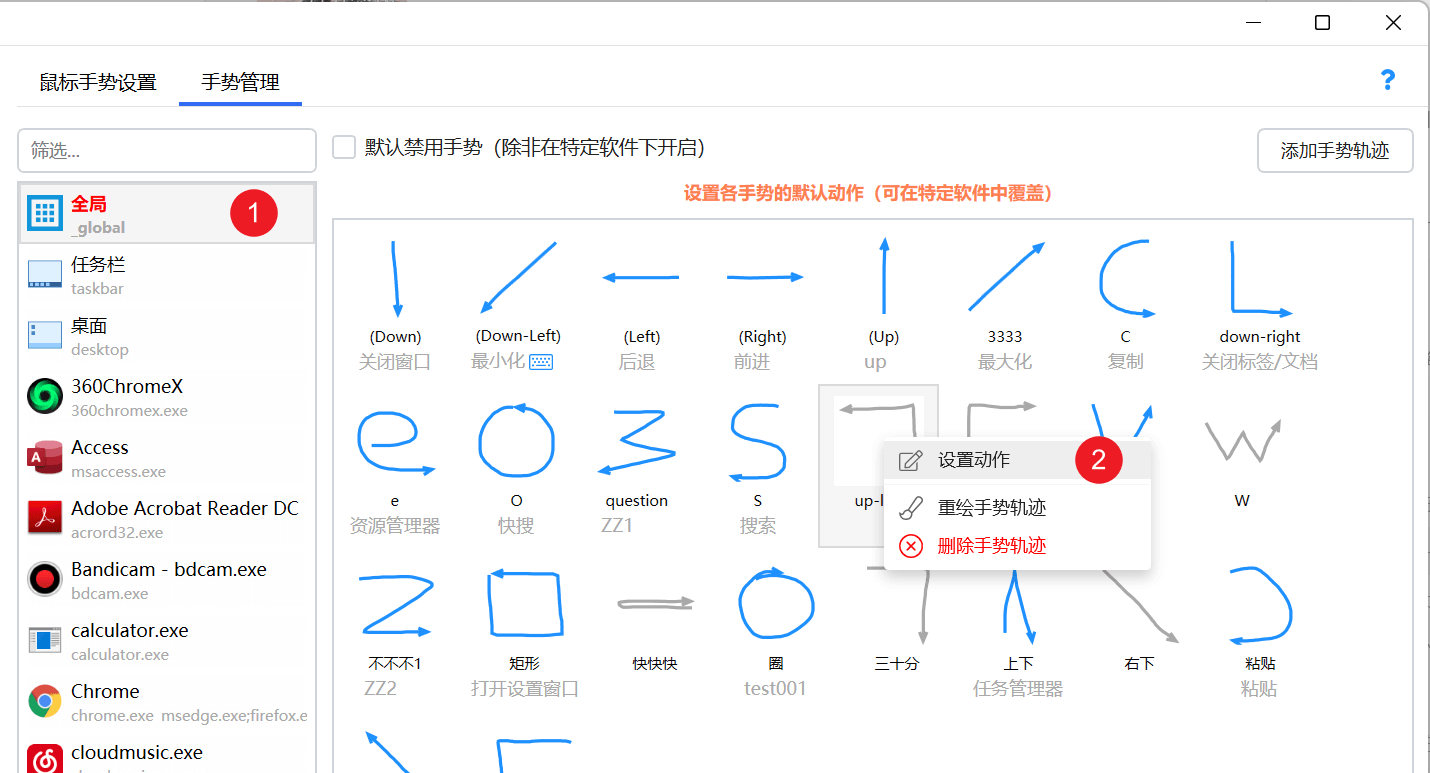The height and width of the screenshot is (773, 1430).
Task: Select the 上下 gesture
Action: pos(1018,607)
